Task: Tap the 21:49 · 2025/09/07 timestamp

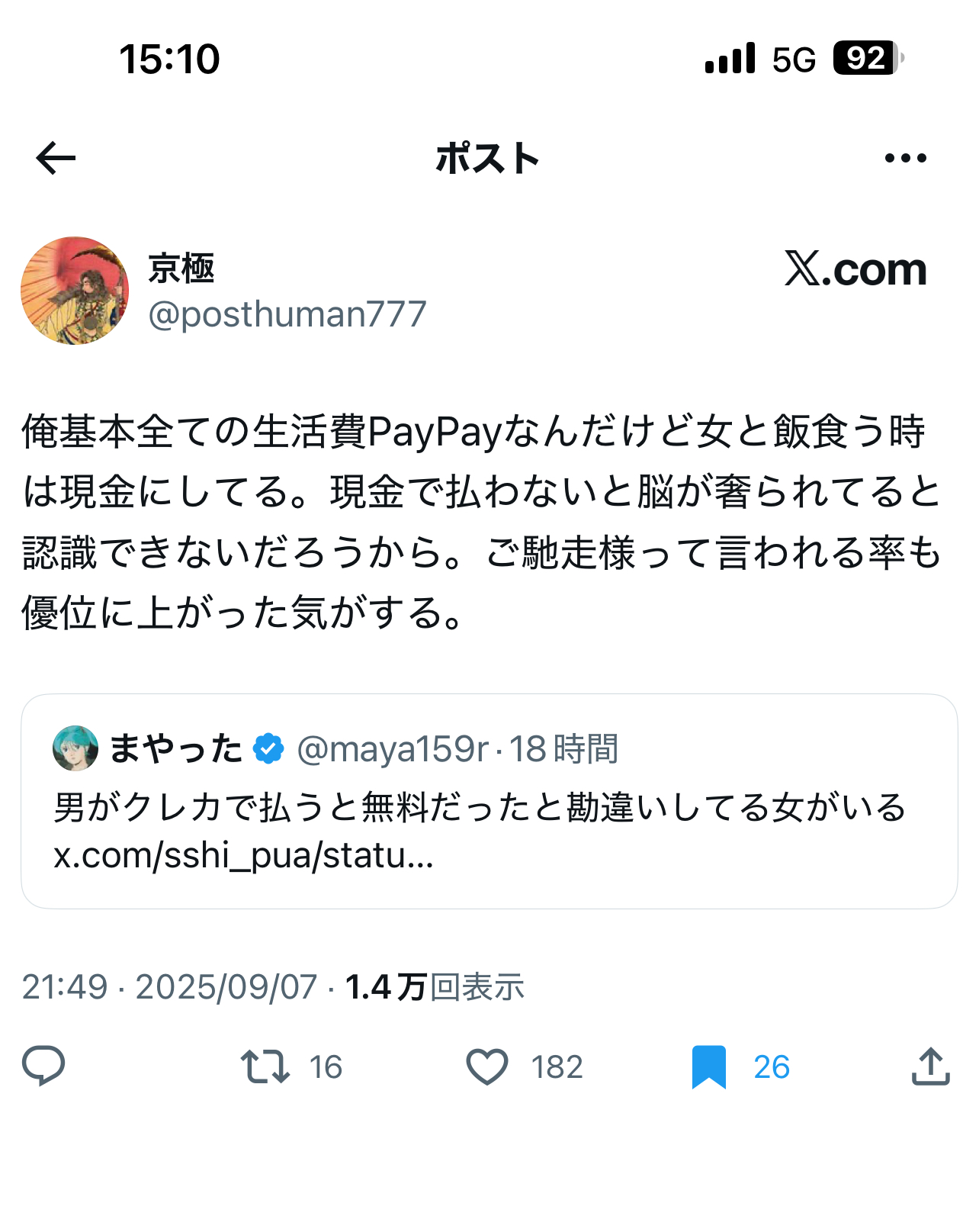Action: pos(169,987)
